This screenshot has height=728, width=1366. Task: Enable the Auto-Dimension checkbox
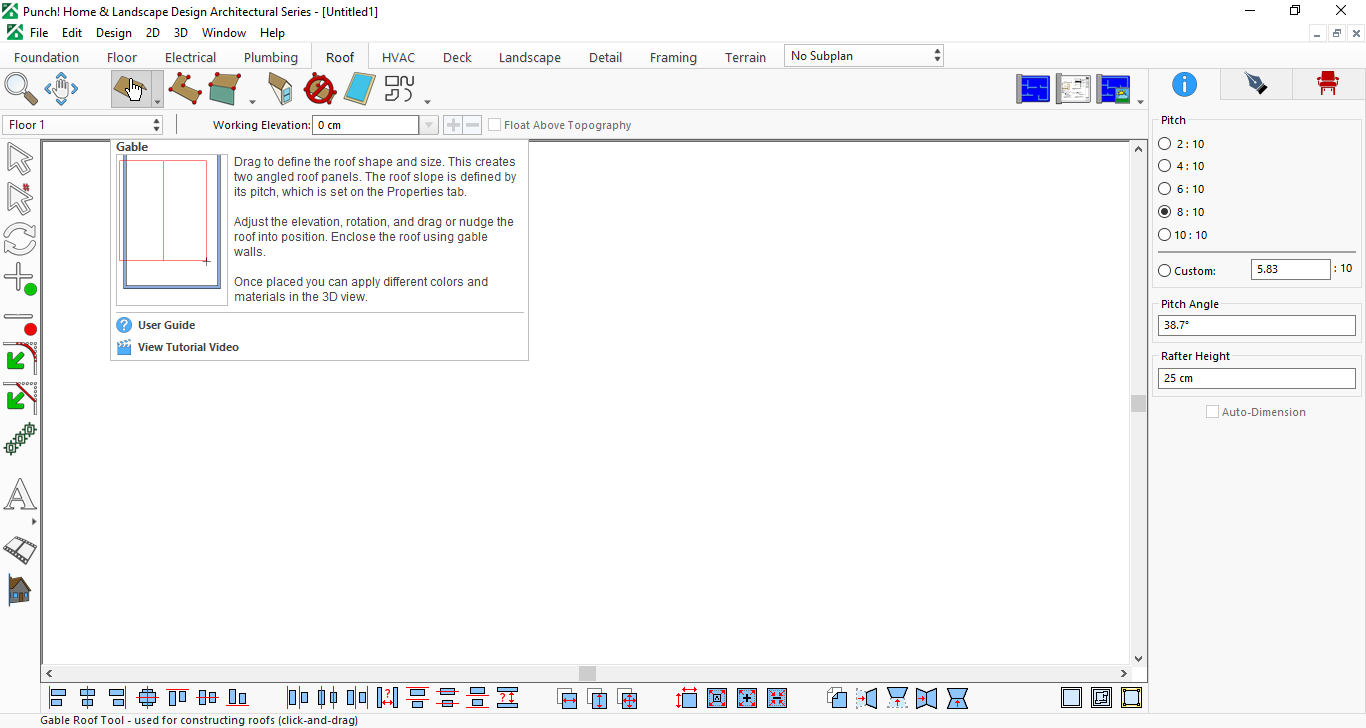[x=1212, y=412]
